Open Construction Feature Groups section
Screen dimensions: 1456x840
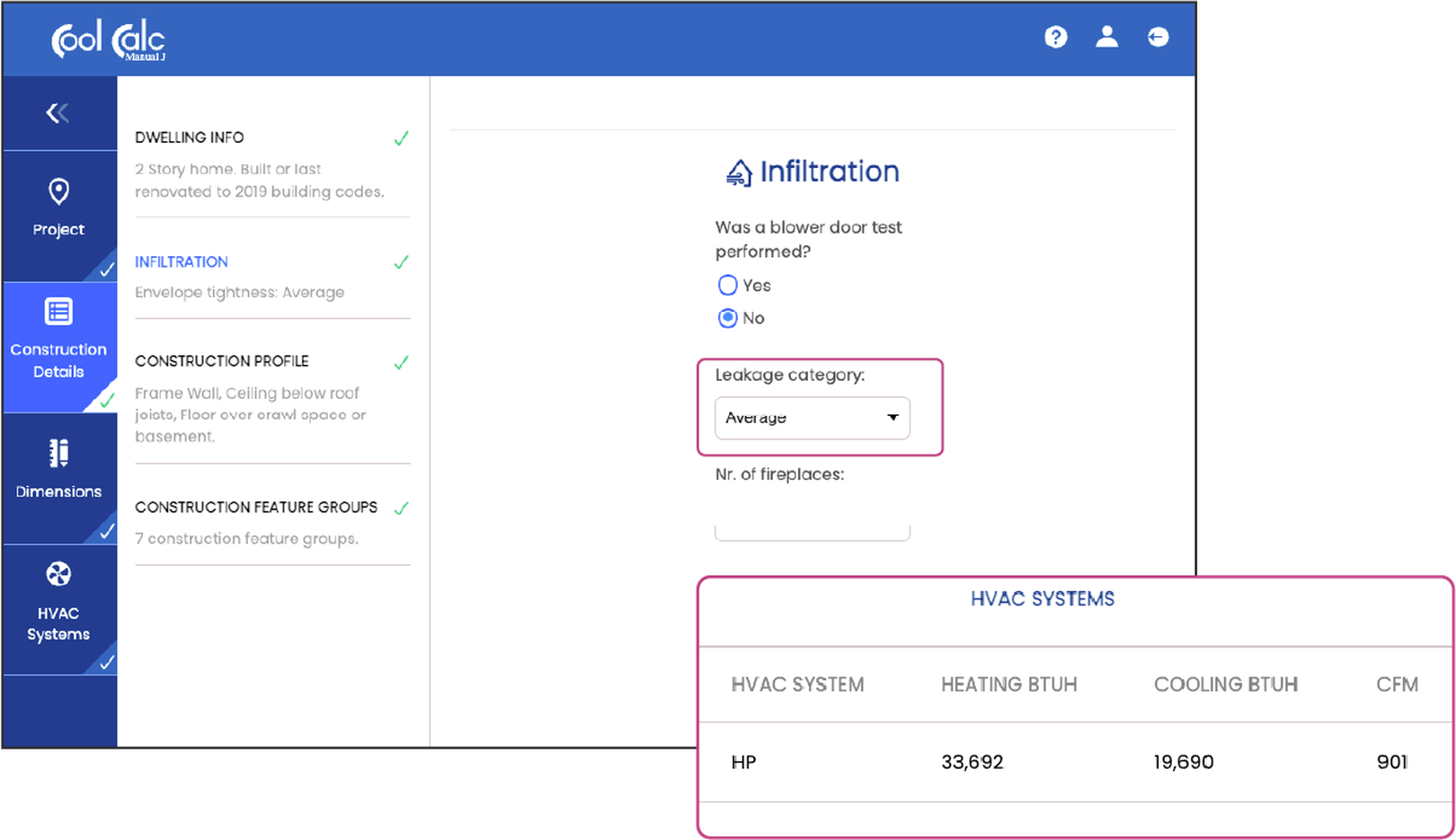tap(256, 508)
